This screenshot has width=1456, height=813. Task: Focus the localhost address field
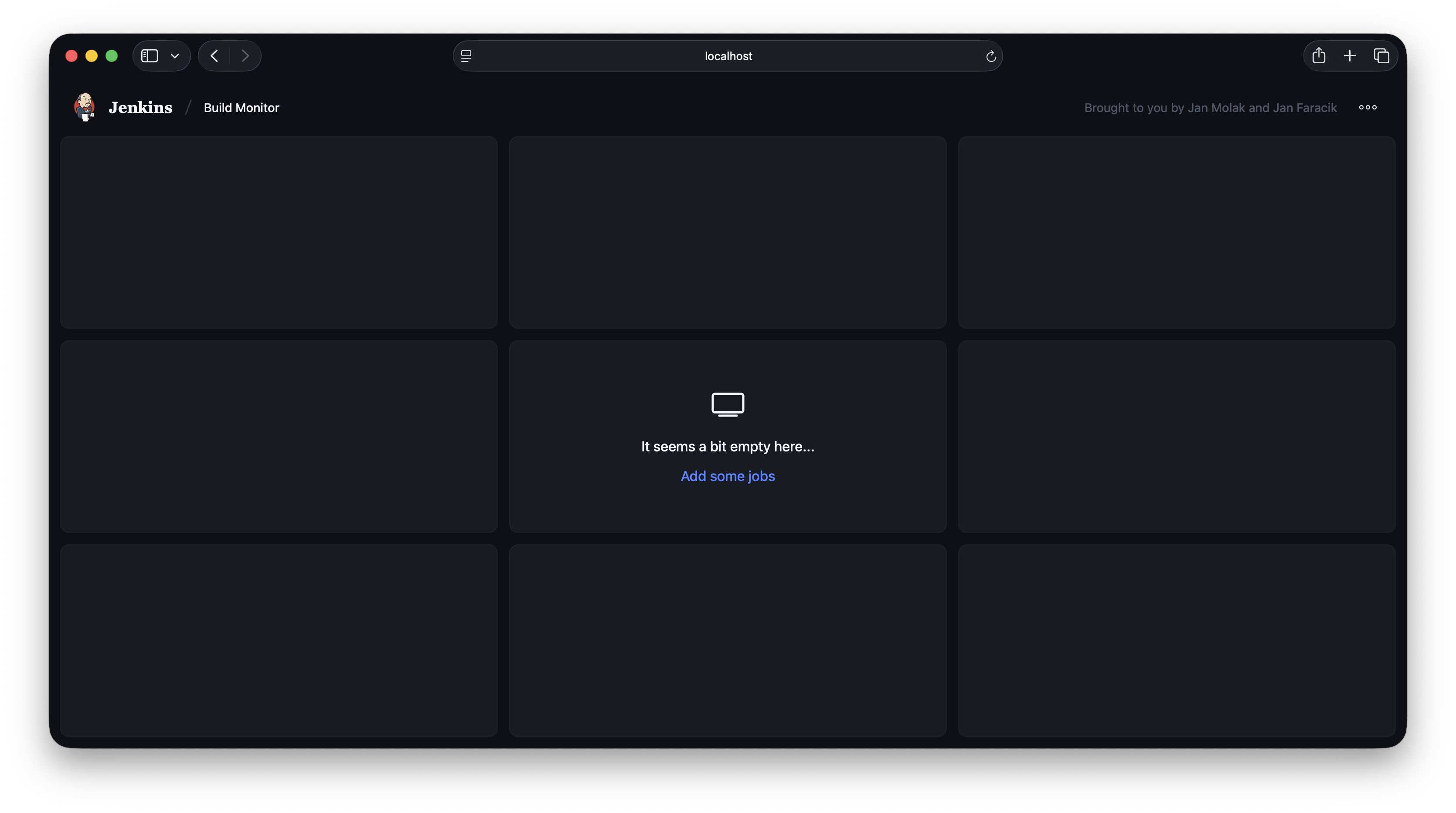[728, 56]
